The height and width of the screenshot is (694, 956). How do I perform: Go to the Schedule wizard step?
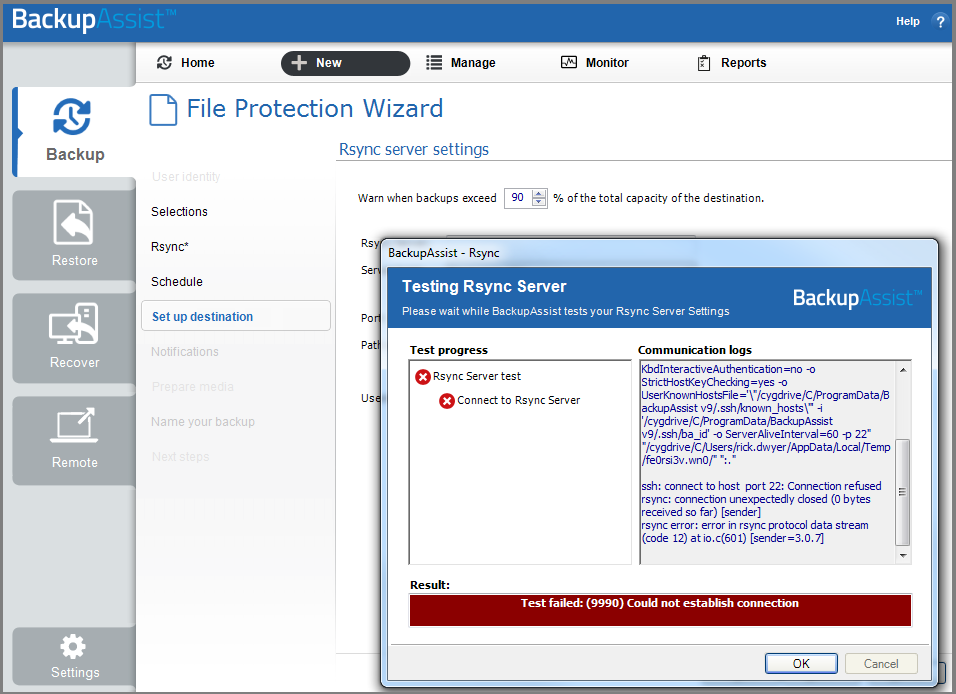click(x=177, y=282)
